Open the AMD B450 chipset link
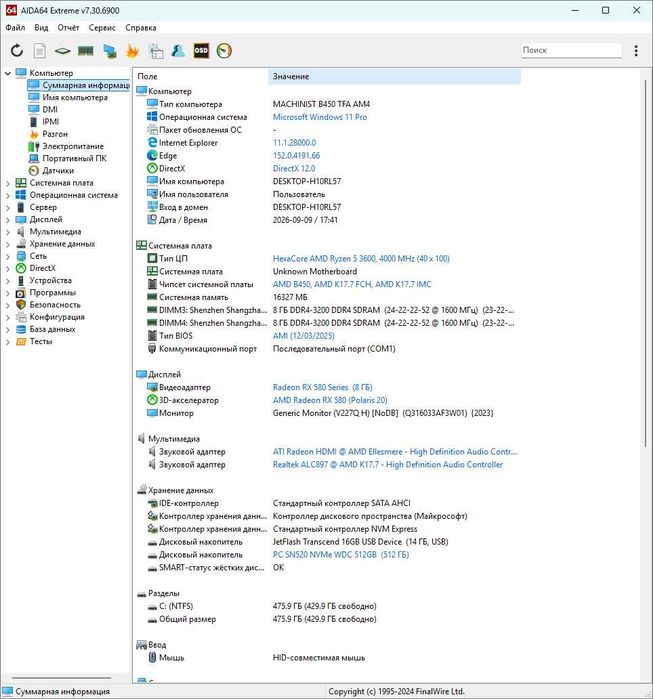This screenshot has height=699, width=653. (x=352, y=284)
